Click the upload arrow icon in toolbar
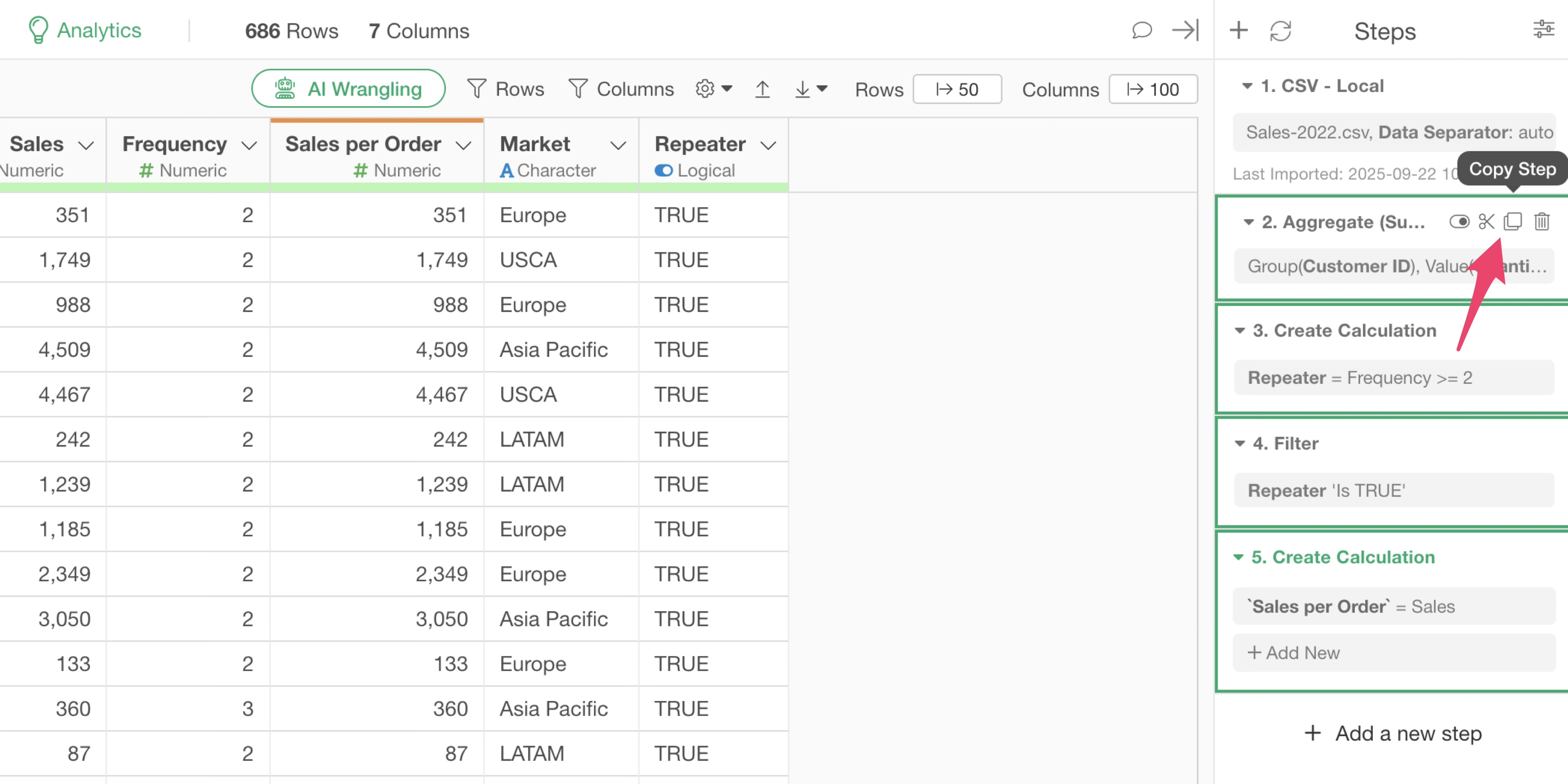This screenshot has width=1568, height=784. pyautogui.click(x=762, y=89)
